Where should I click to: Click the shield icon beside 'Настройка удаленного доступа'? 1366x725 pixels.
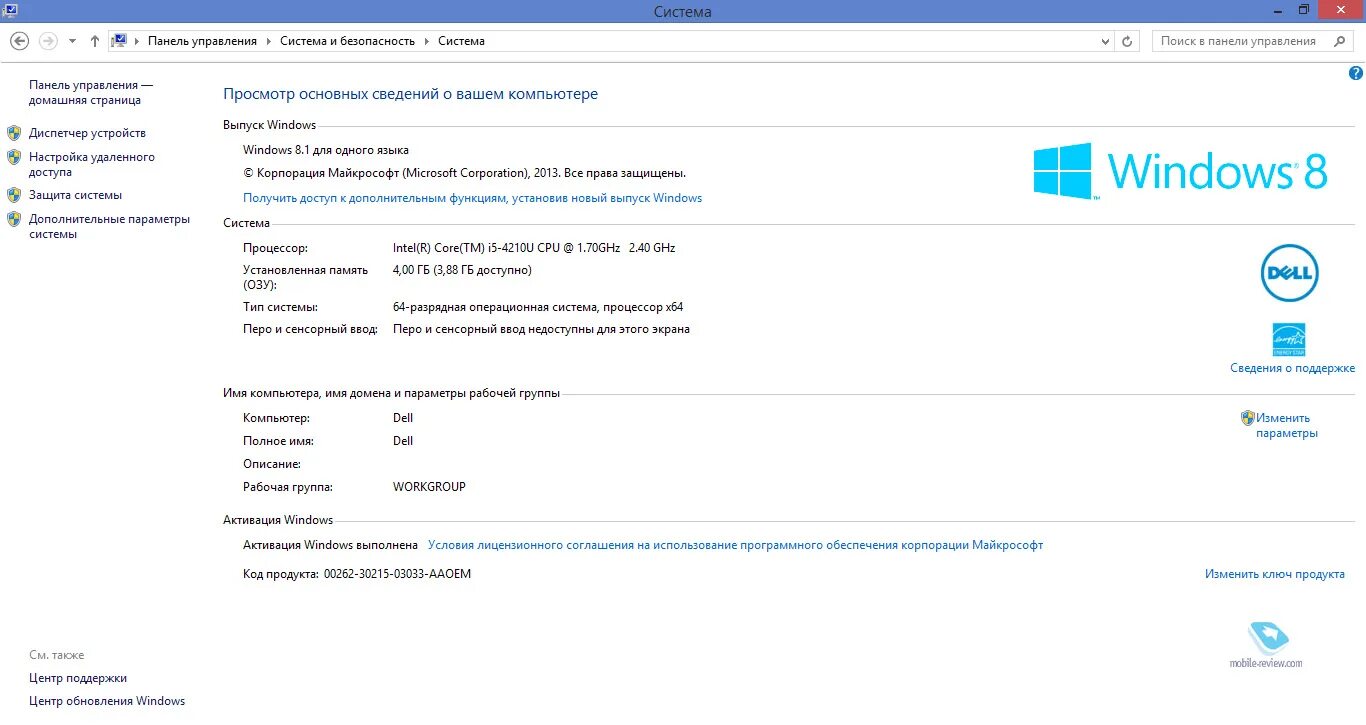(14, 157)
